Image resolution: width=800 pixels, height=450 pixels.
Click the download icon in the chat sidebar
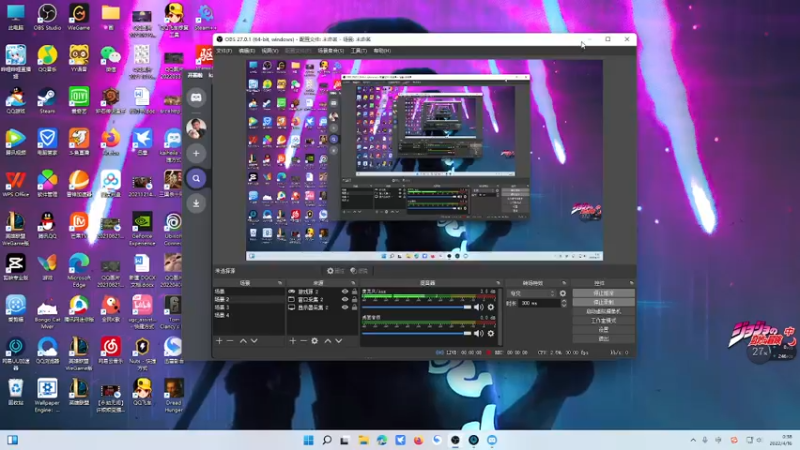(x=196, y=203)
